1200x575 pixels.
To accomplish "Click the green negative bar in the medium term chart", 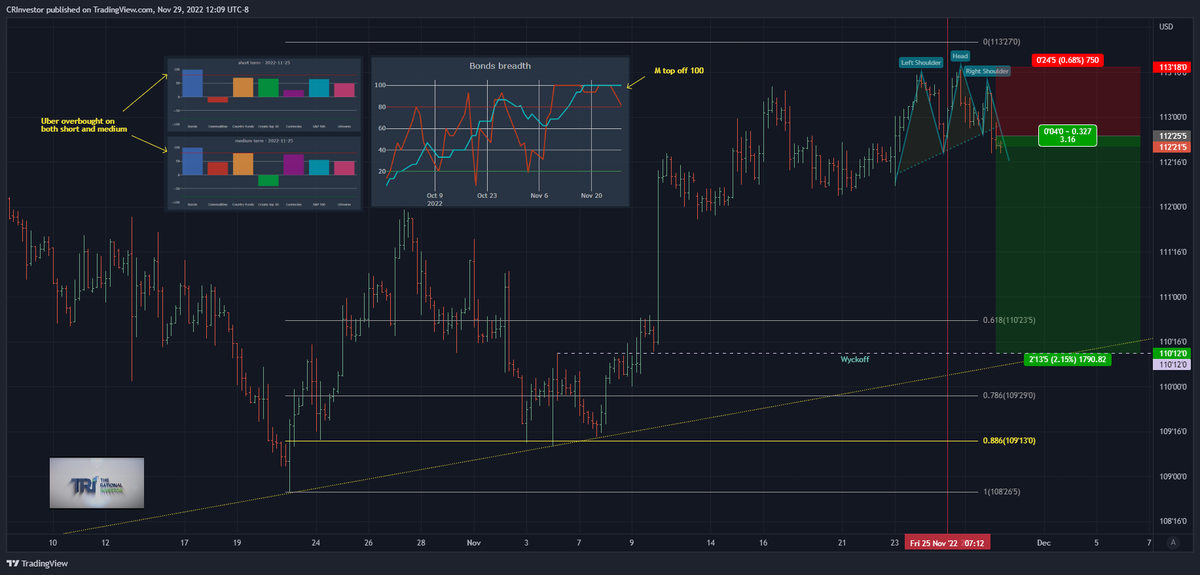I will point(268,181).
